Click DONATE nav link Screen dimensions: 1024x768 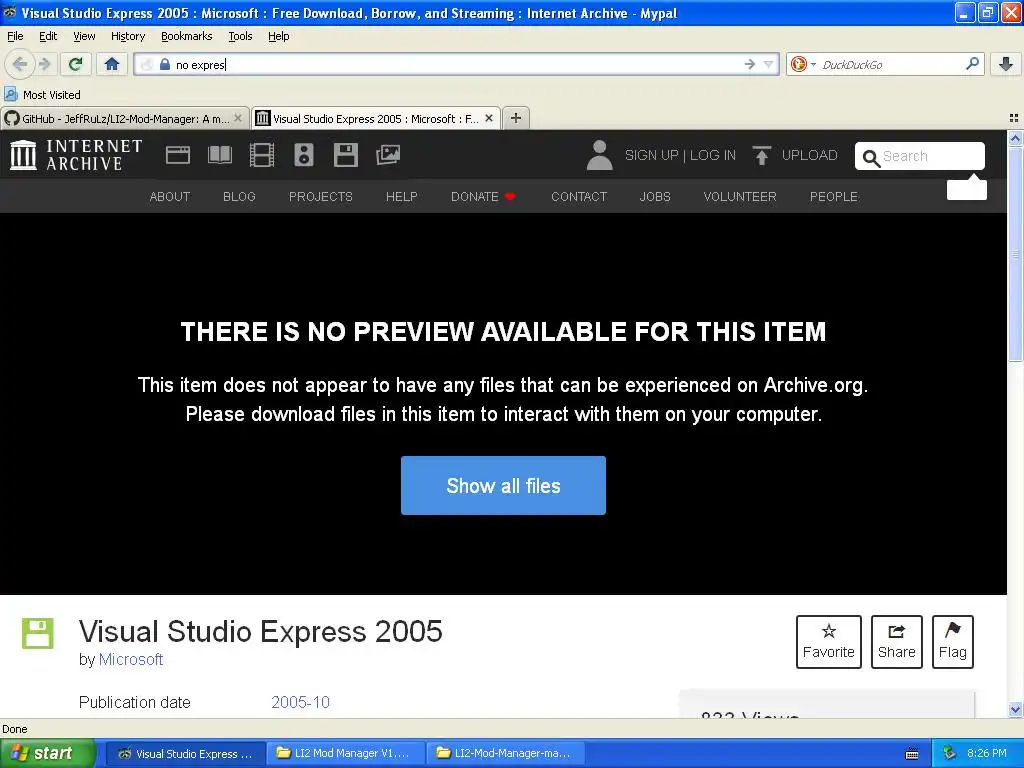click(x=483, y=197)
